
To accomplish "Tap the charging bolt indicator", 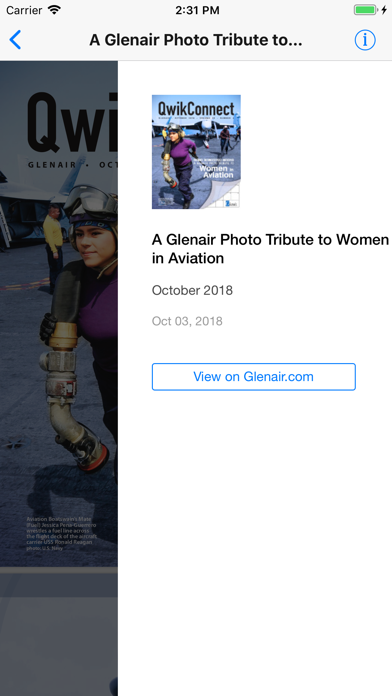I will (x=384, y=10).
